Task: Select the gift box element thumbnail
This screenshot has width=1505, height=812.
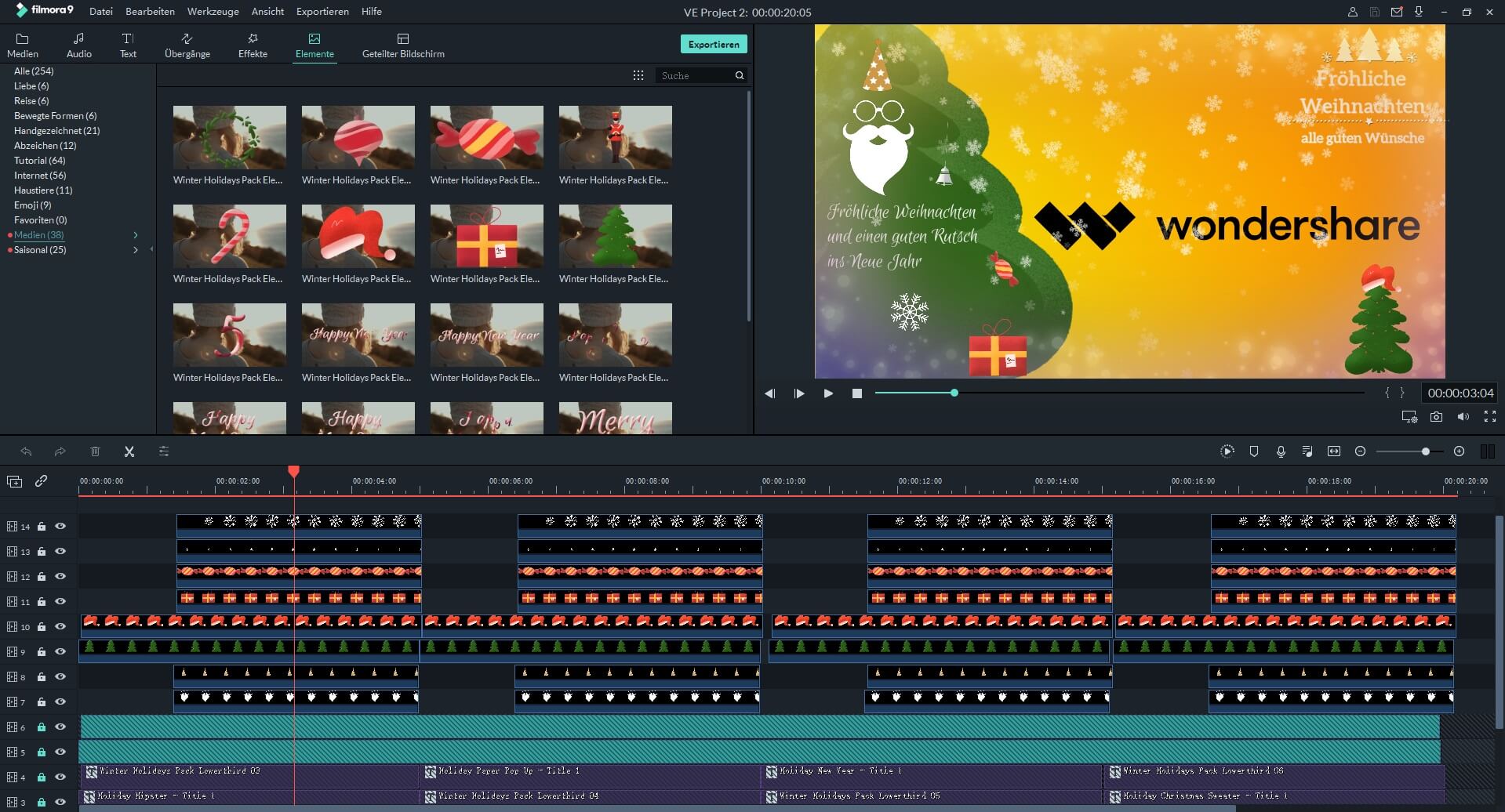Action: 487,237
